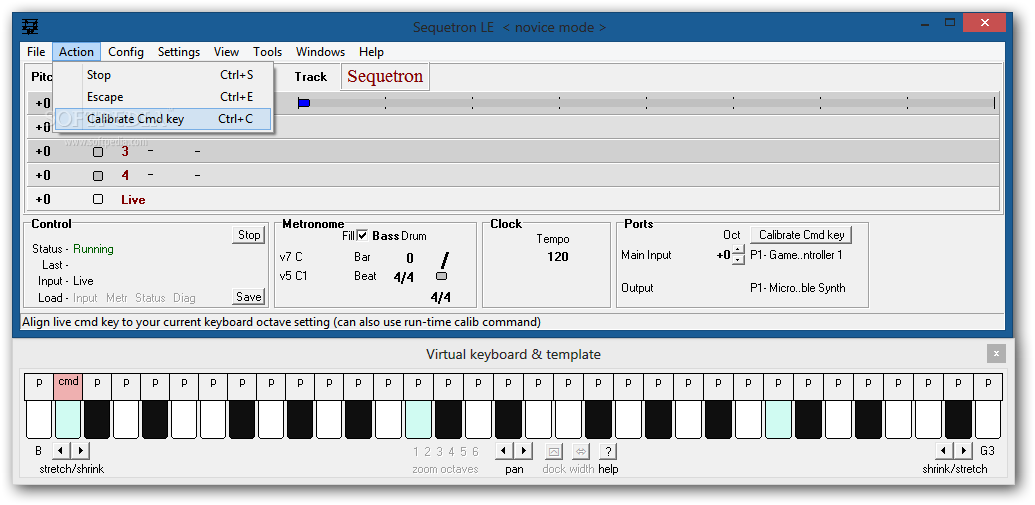
Task: Click the Save button in Control panel
Action: (249, 296)
